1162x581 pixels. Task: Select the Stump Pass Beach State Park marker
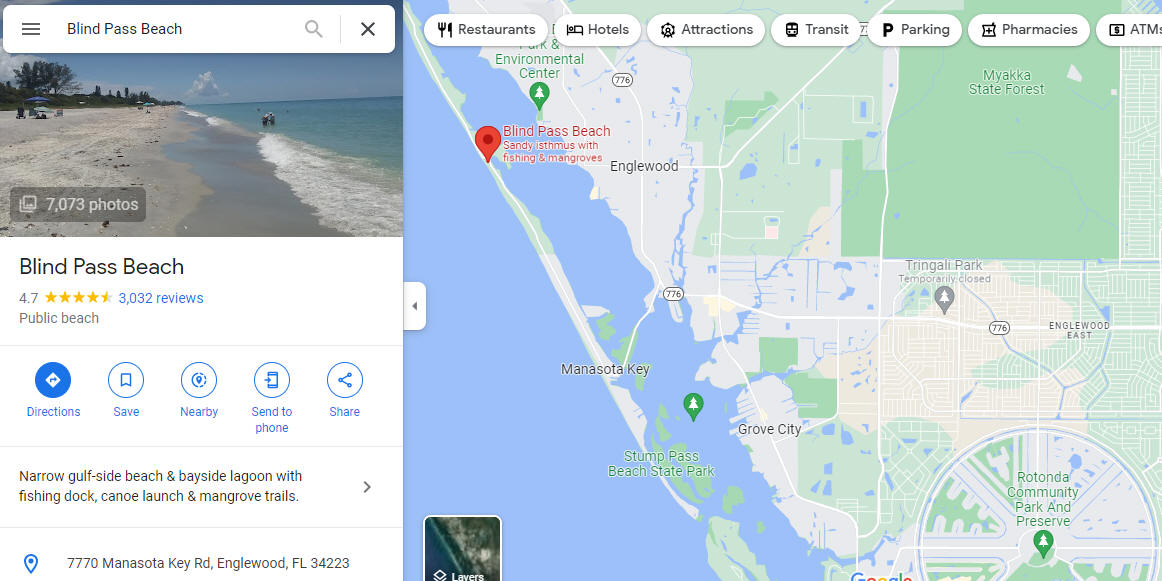693,406
